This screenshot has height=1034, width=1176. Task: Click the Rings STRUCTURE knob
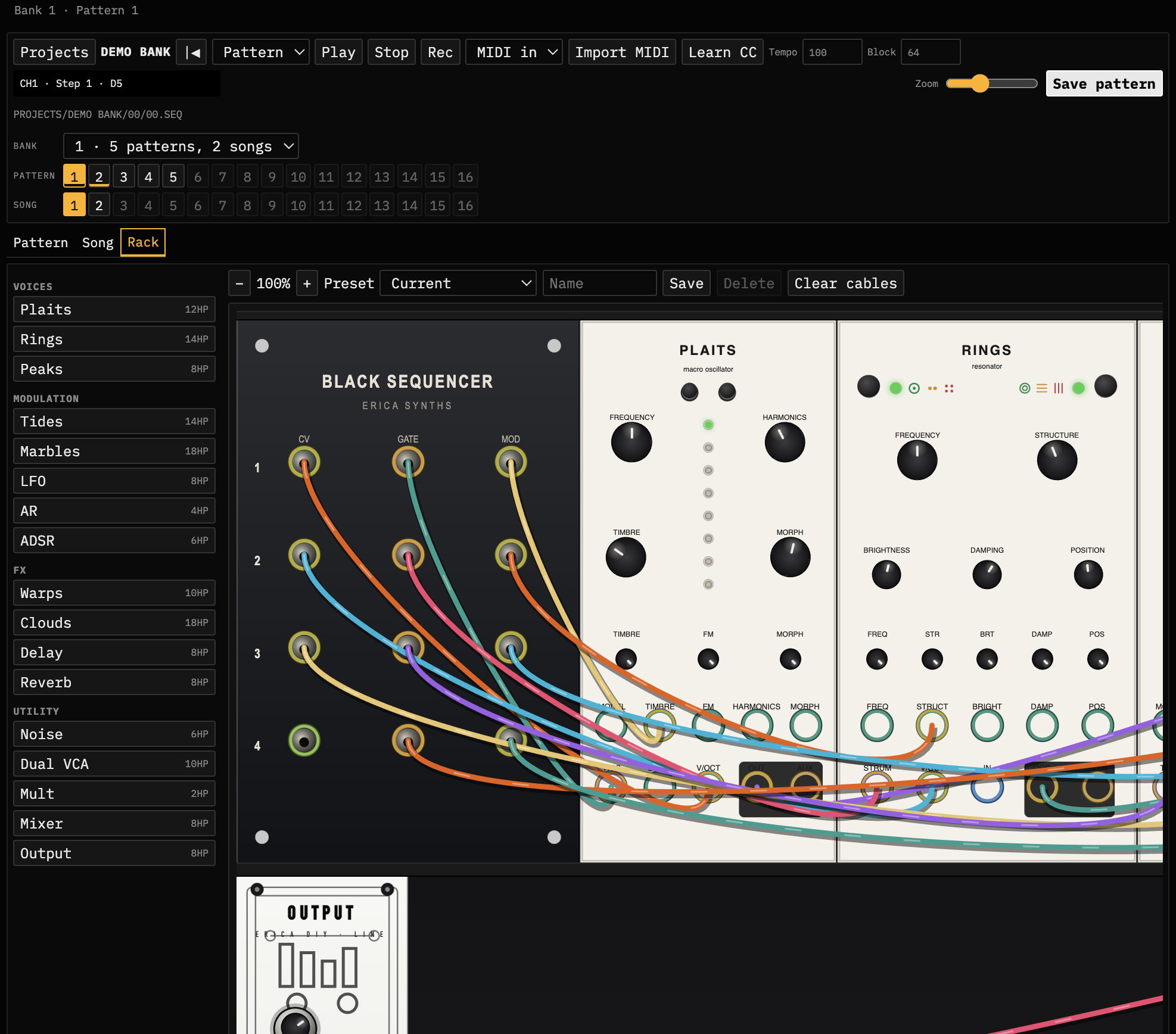pyautogui.click(x=1057, y=460)
